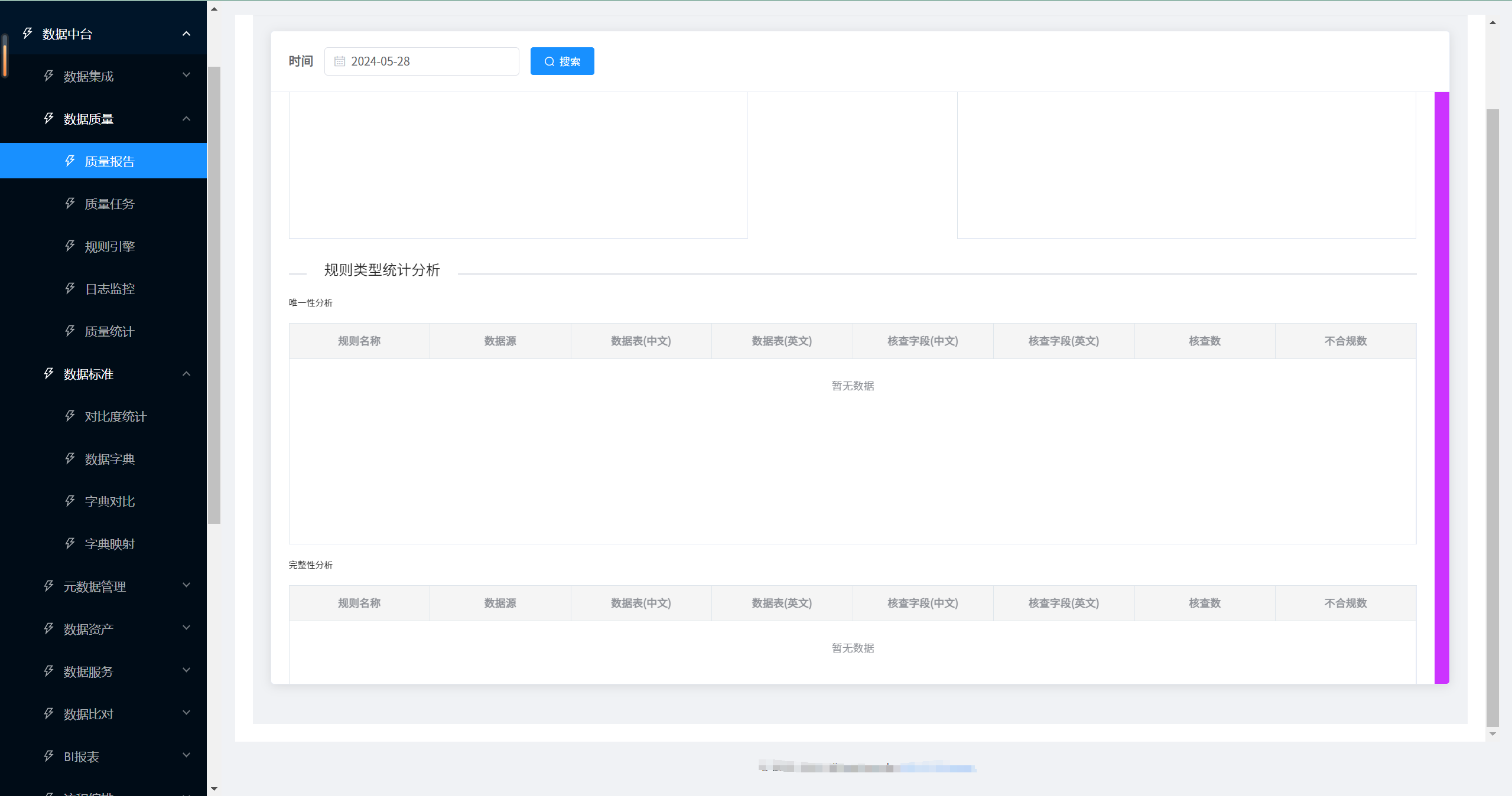1512x796 pixels.
Task: Click the lightning icon beside 质量报告
Action: [70, 161]
